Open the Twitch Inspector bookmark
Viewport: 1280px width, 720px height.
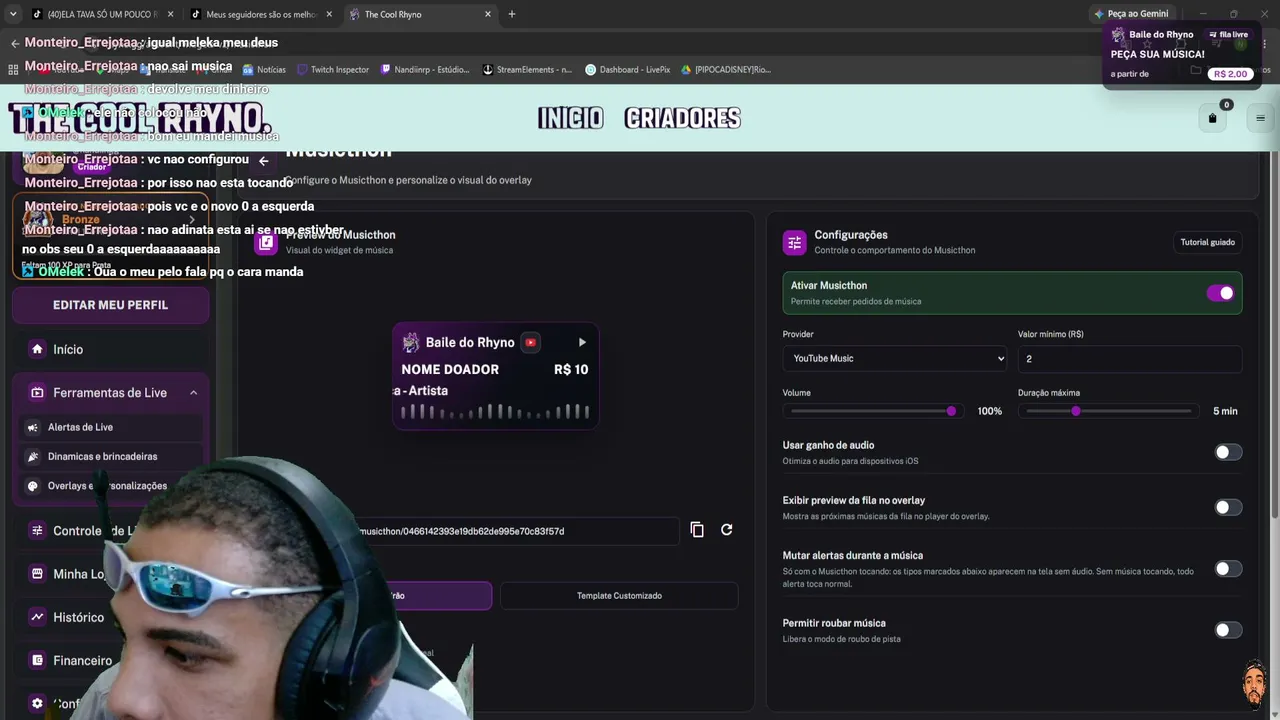click(x=333, y=70)
